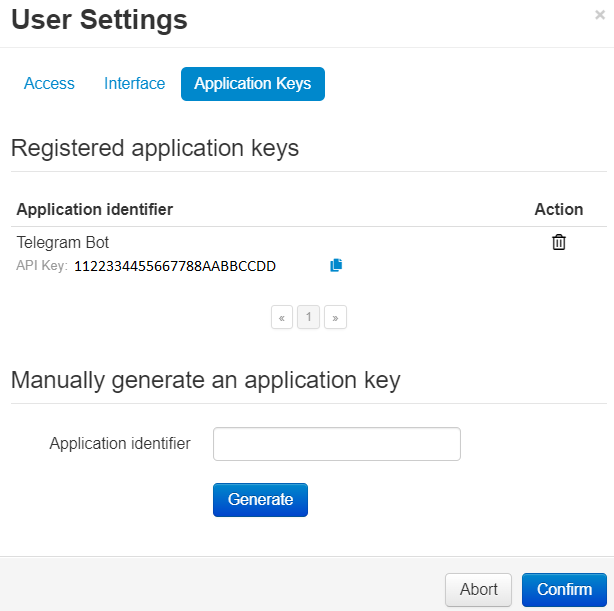Click the Registered application keys heading

click(155, 149)
